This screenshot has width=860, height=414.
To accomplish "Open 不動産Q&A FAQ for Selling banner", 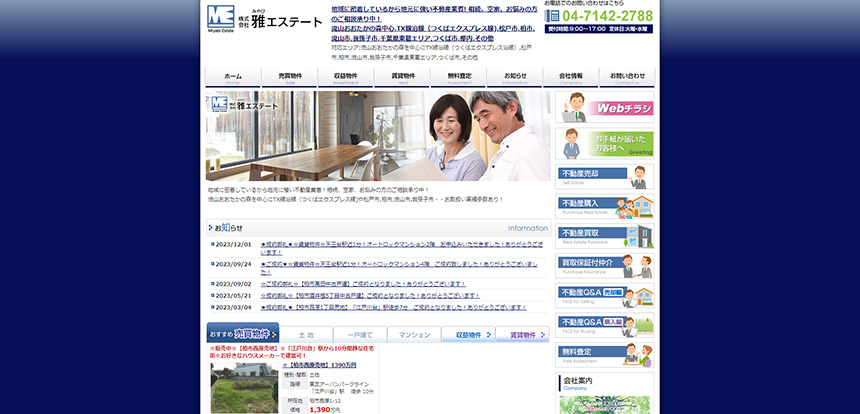I will [x=604, y=296].
